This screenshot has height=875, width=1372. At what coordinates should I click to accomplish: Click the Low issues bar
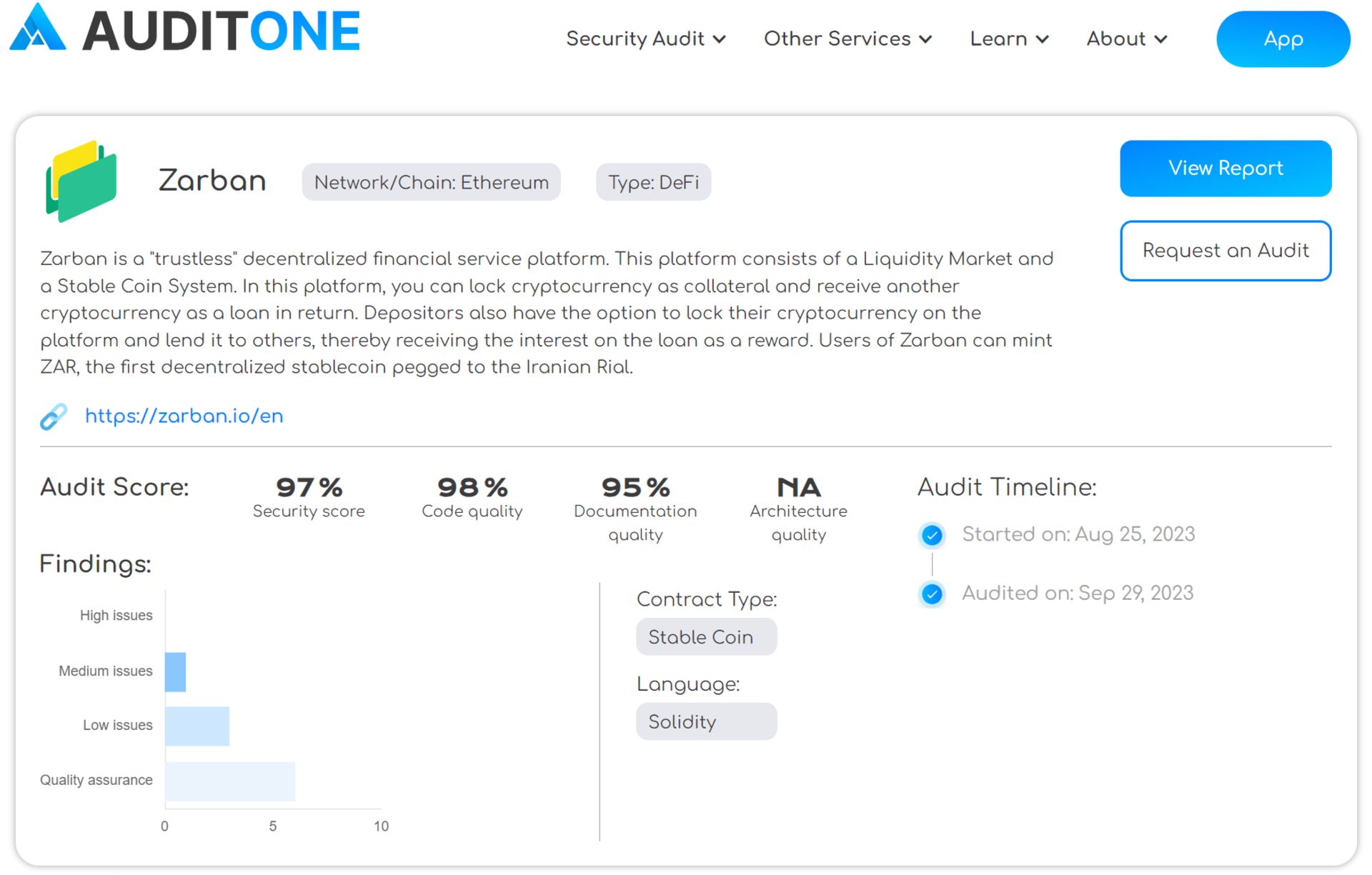[197, 726]
